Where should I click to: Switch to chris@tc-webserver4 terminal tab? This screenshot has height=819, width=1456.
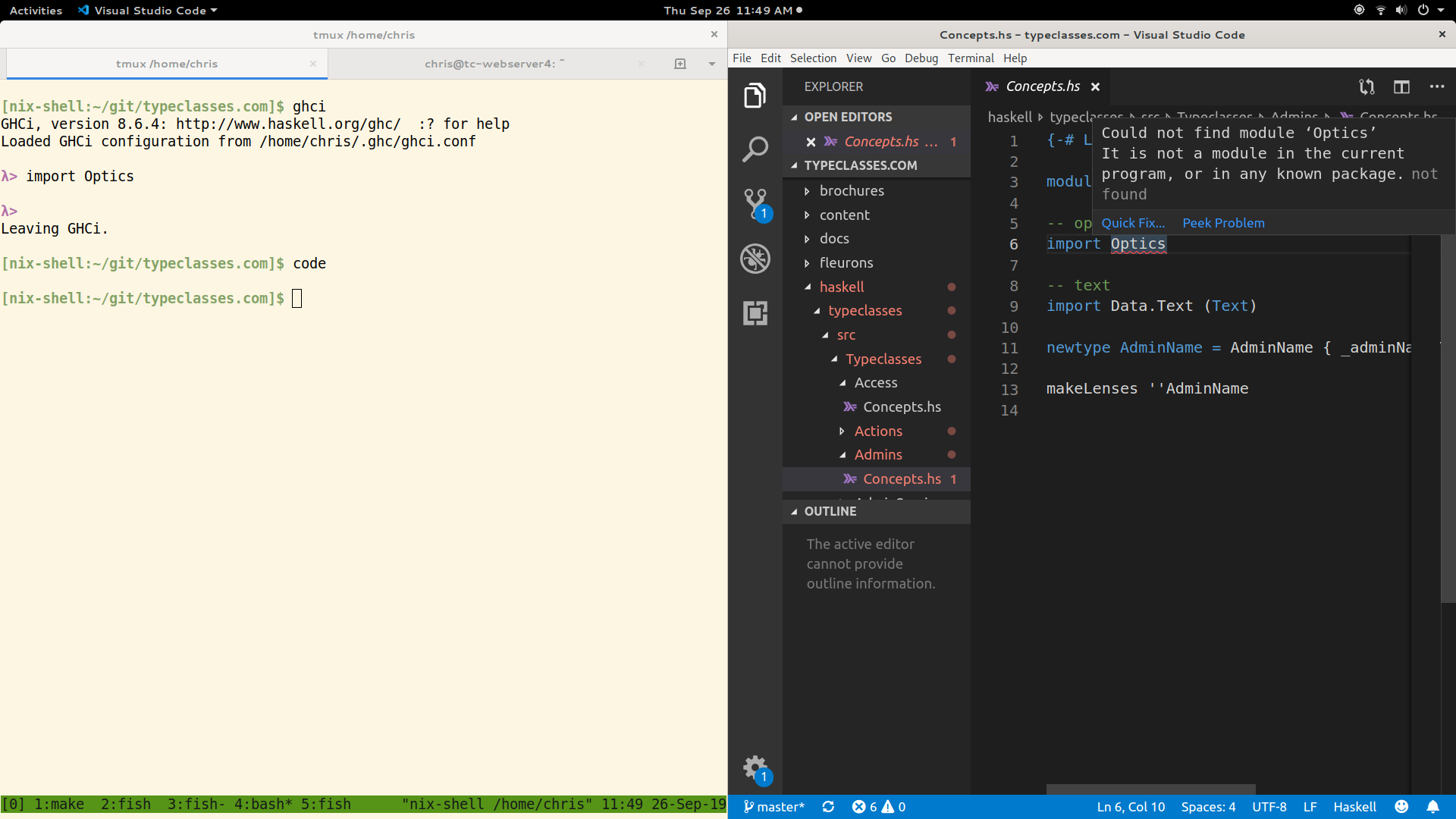494,64
